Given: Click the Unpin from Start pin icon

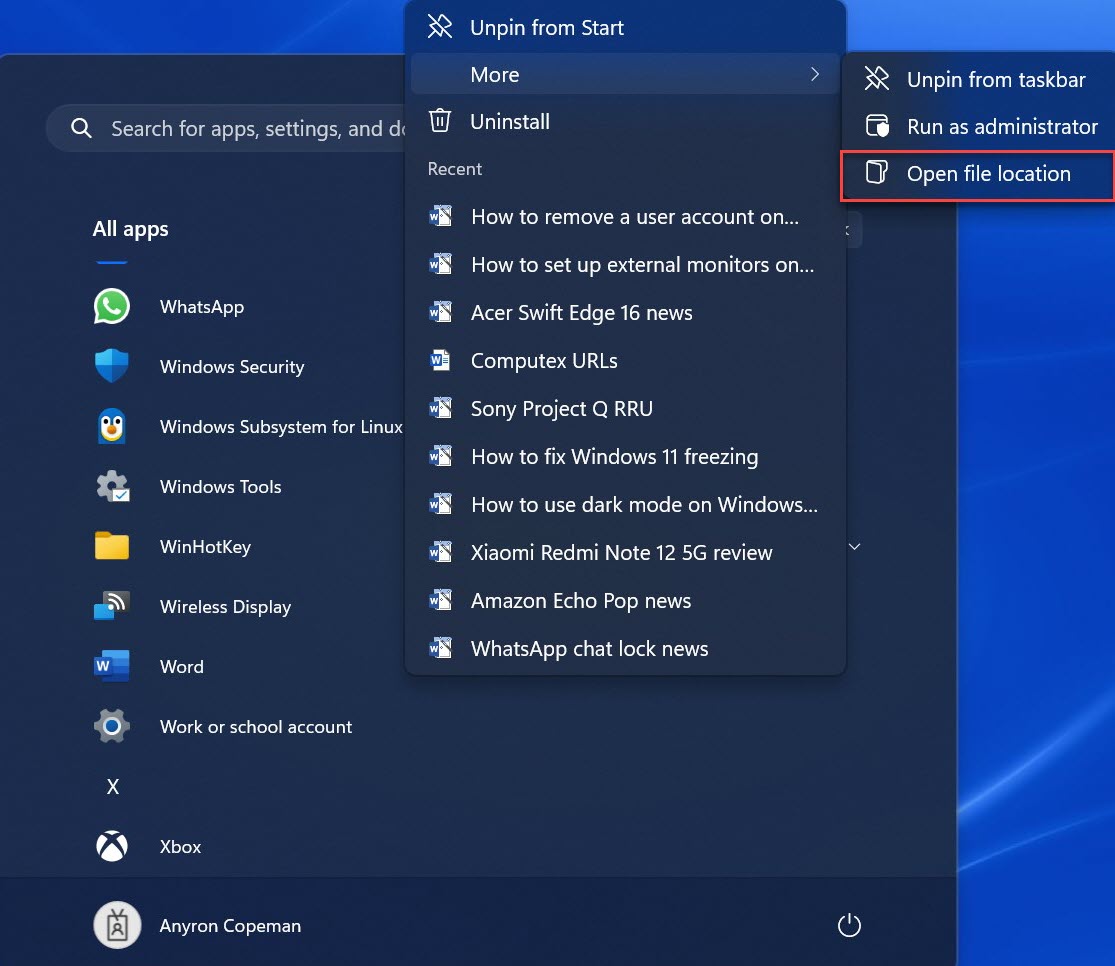Looking at the screenshot, I should click(440, 26).
